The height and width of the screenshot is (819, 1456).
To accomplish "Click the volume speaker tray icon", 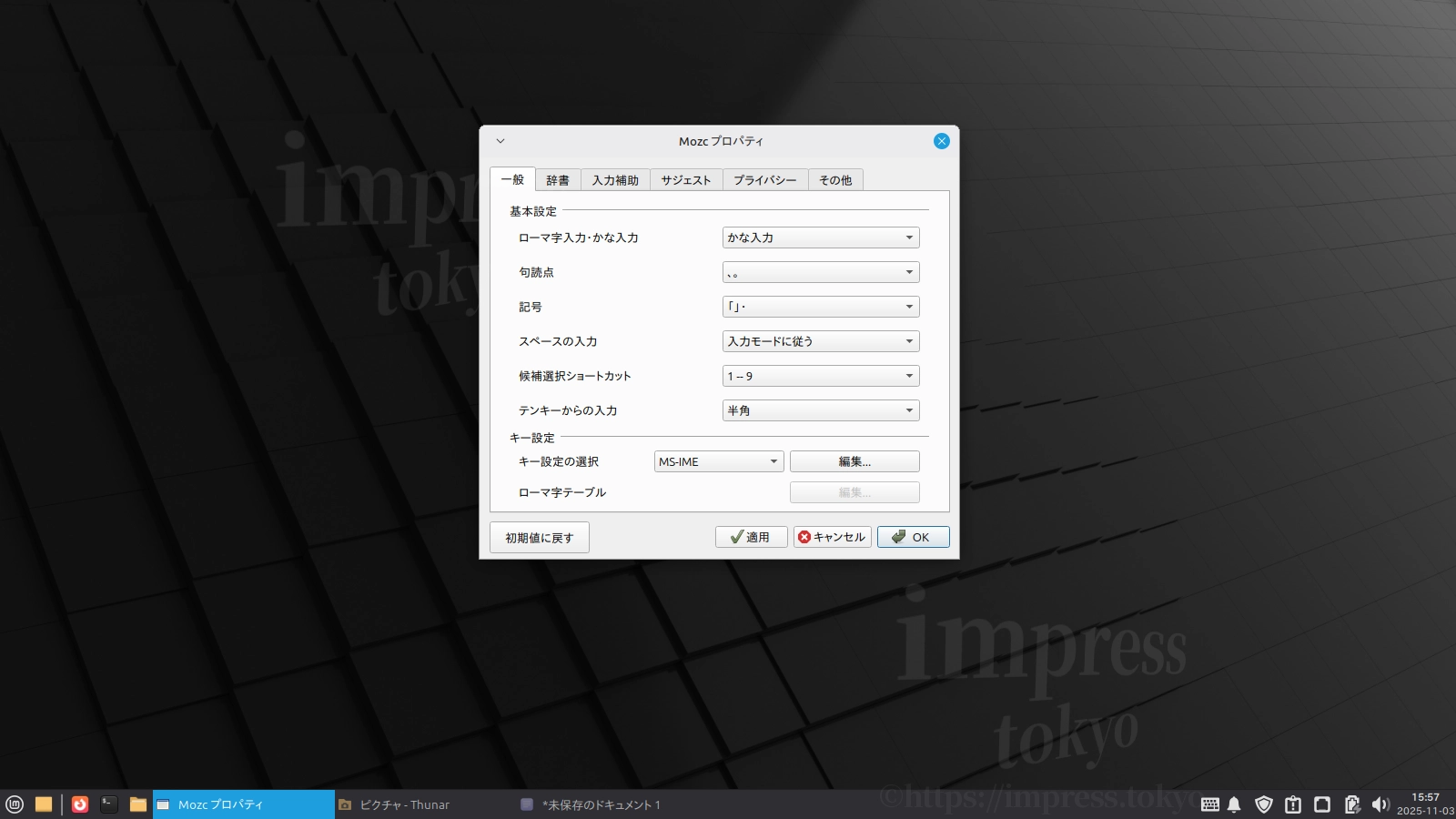I will click(1380, 804).
